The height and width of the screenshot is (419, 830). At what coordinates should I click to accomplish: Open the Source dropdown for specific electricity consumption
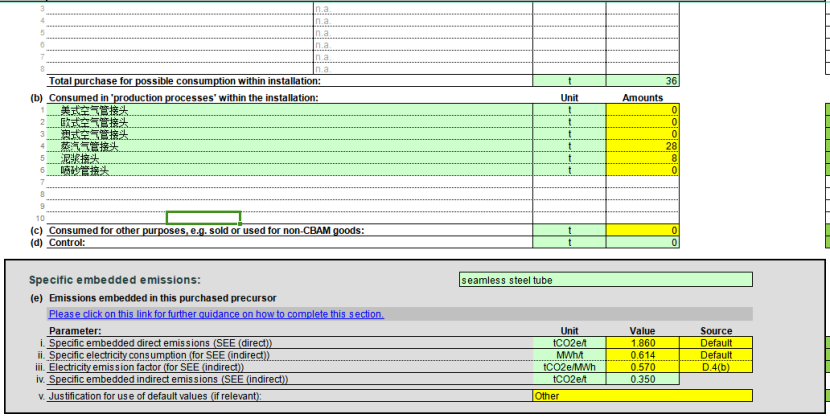point(716,355)
